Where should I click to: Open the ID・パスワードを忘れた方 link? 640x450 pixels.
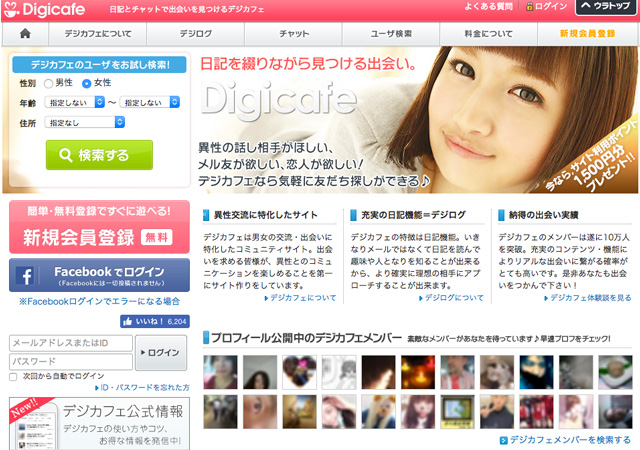click(142, 387)
